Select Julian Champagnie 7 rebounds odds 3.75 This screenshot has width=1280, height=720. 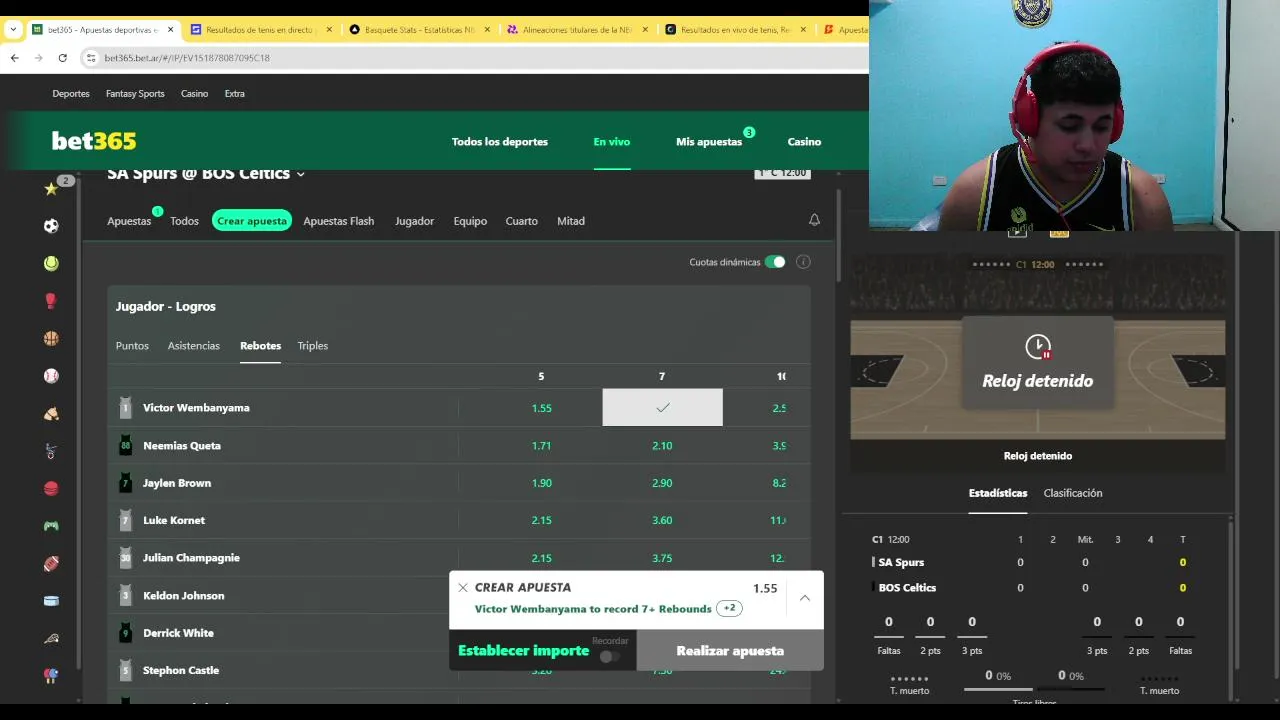pyautogui.click(x=662, y=558)
